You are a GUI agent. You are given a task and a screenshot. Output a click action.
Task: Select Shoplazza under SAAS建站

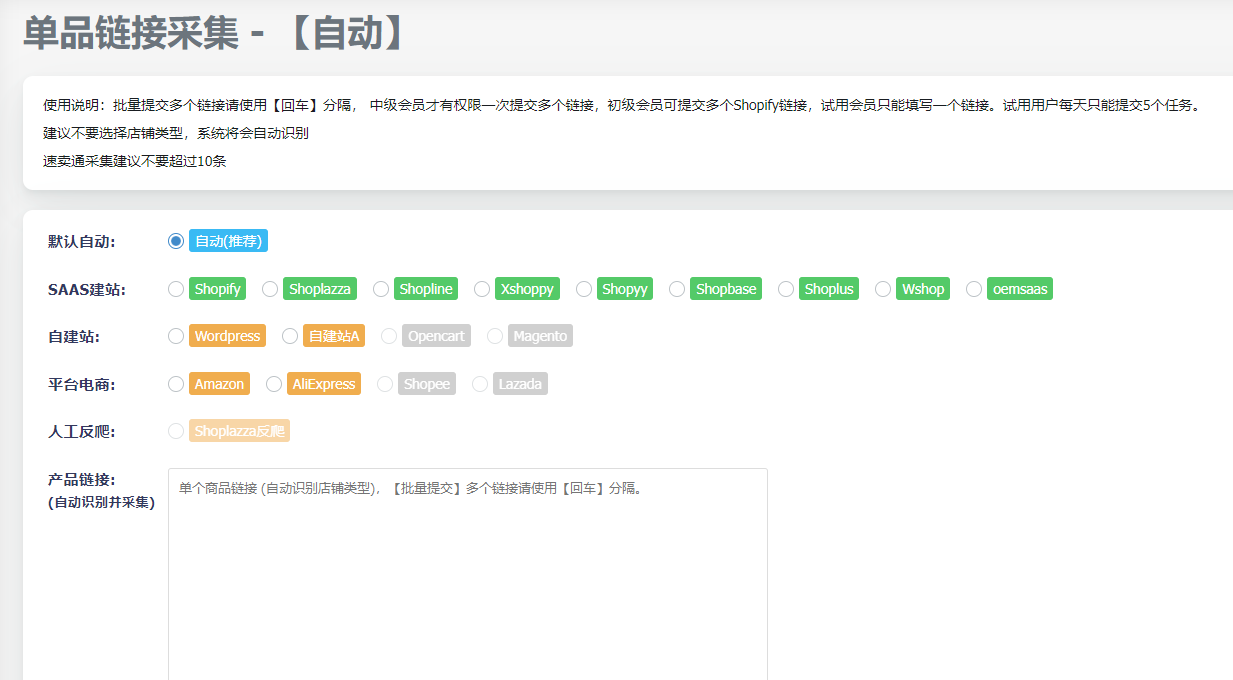(270, 289)
